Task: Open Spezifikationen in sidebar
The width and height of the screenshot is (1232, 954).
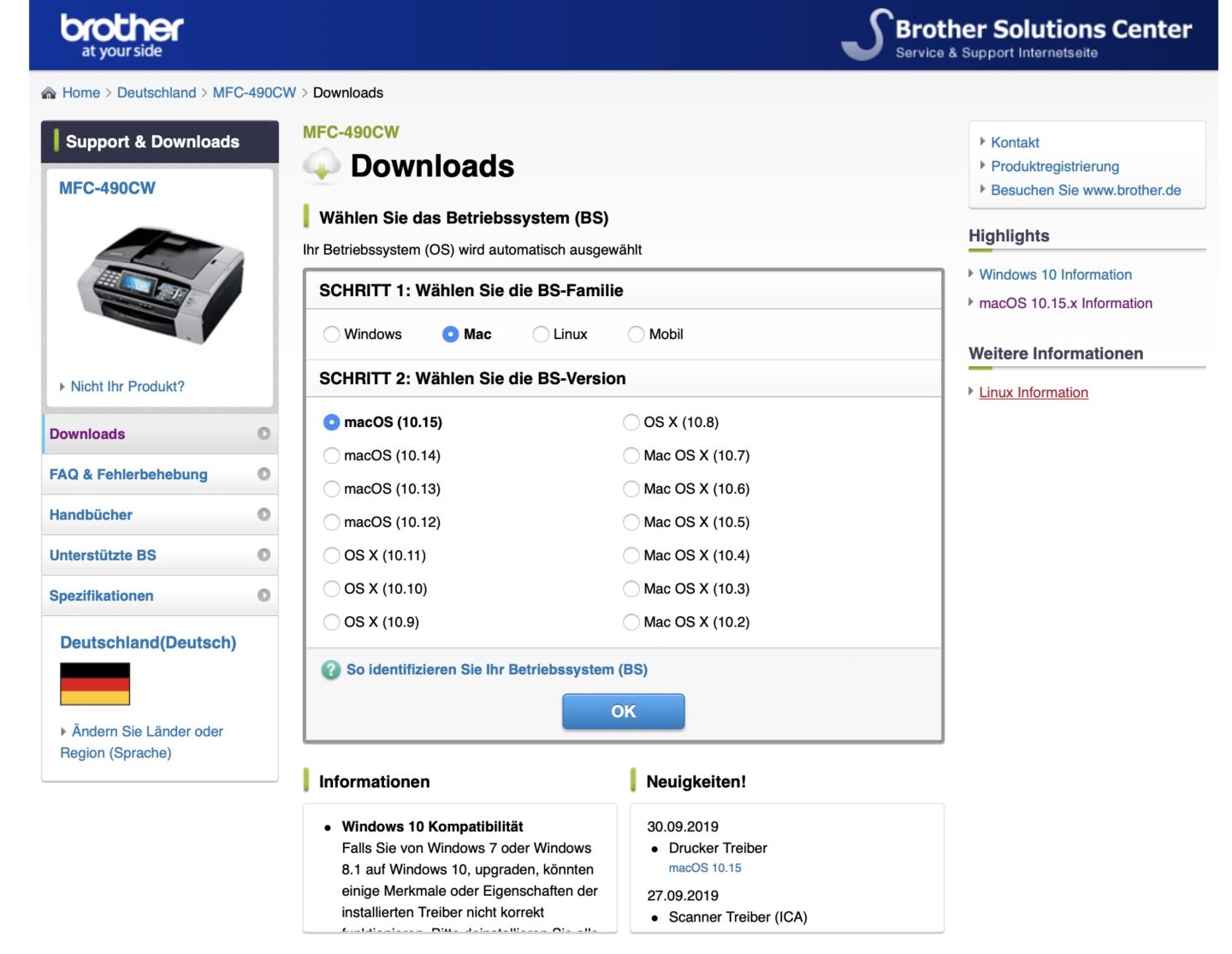Action: [x=160, y=595]
